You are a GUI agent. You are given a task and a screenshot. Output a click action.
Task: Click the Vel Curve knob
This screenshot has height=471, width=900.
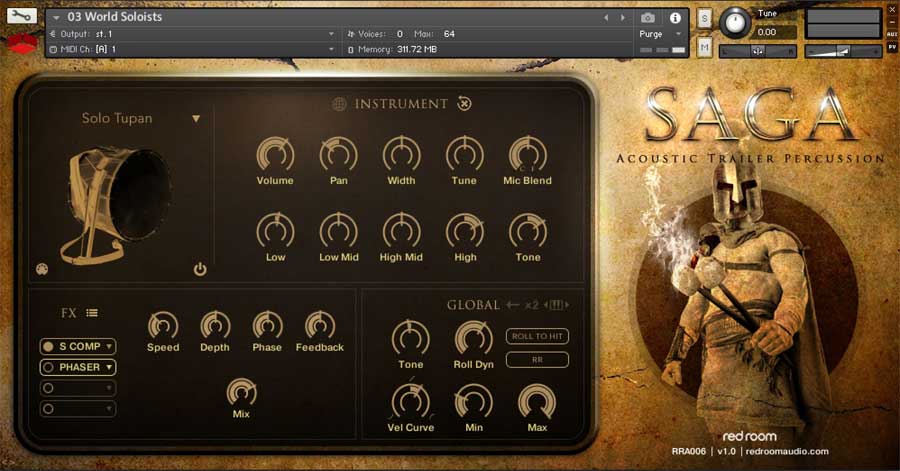[410, 402]
